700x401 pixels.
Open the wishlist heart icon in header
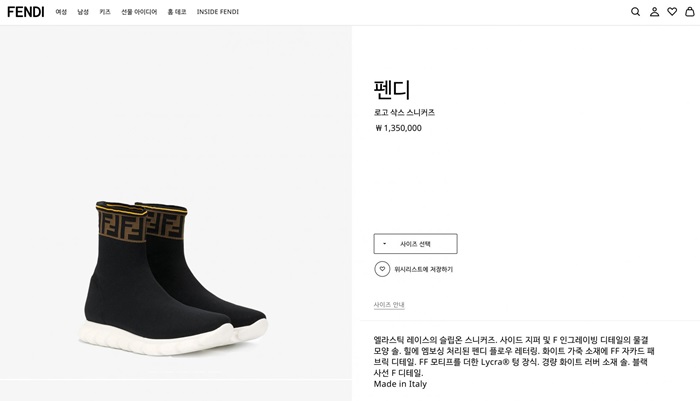coord(672,12)
